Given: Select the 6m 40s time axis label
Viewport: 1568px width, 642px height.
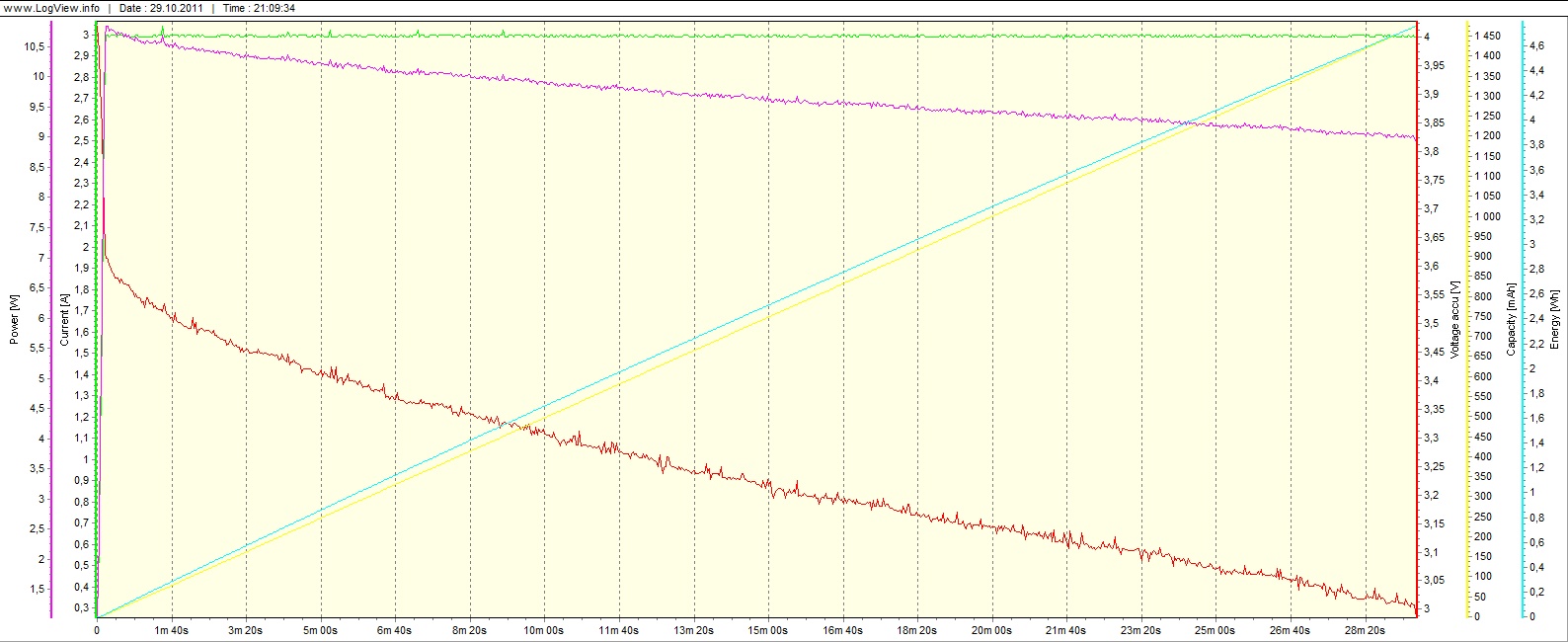Looking at the screenshot, I should (395, 629).
